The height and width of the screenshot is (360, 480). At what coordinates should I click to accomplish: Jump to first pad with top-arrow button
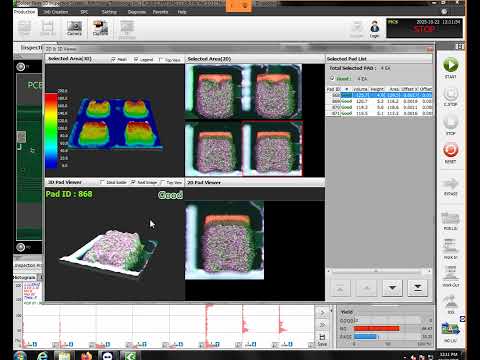click(341, 288)
